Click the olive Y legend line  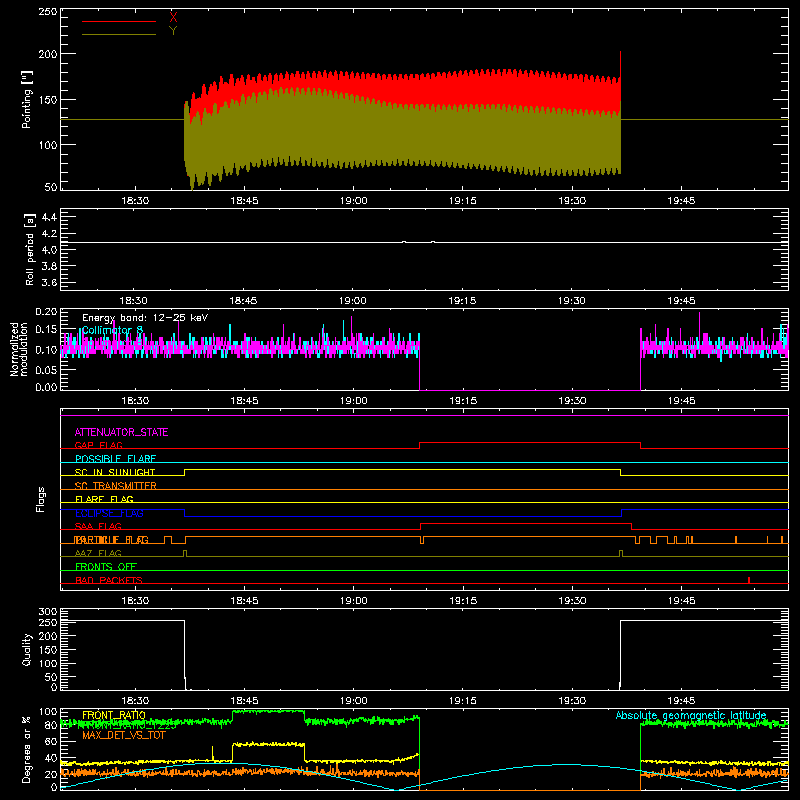point(119,35)
